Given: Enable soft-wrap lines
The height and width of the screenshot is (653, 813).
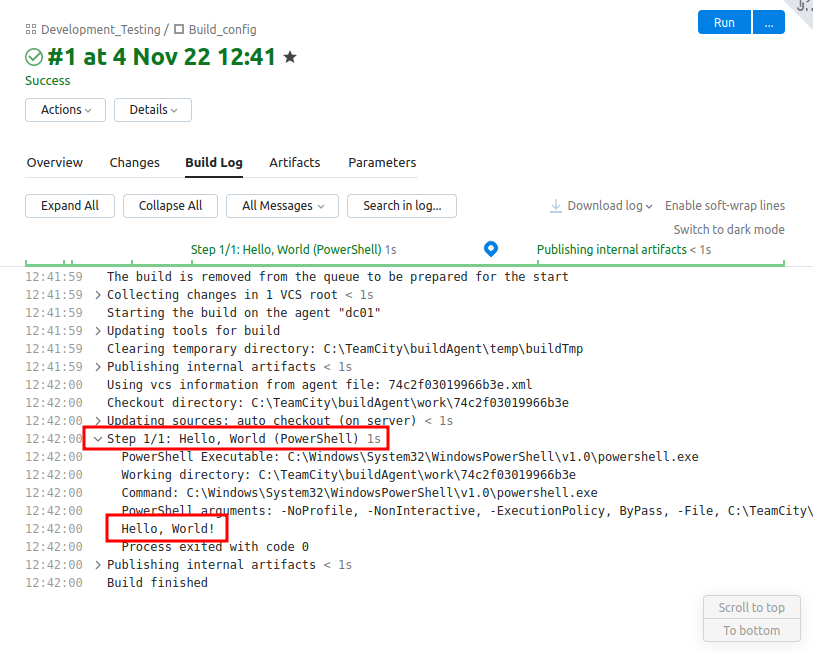Looking at the screenshot, I should 725,206.
